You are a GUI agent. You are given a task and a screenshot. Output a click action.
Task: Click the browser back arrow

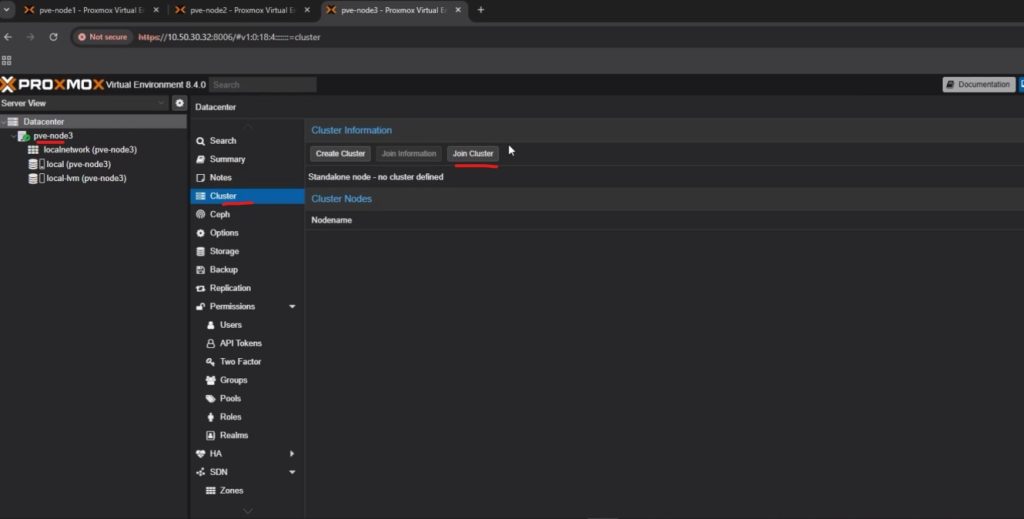tap(8, 37)
